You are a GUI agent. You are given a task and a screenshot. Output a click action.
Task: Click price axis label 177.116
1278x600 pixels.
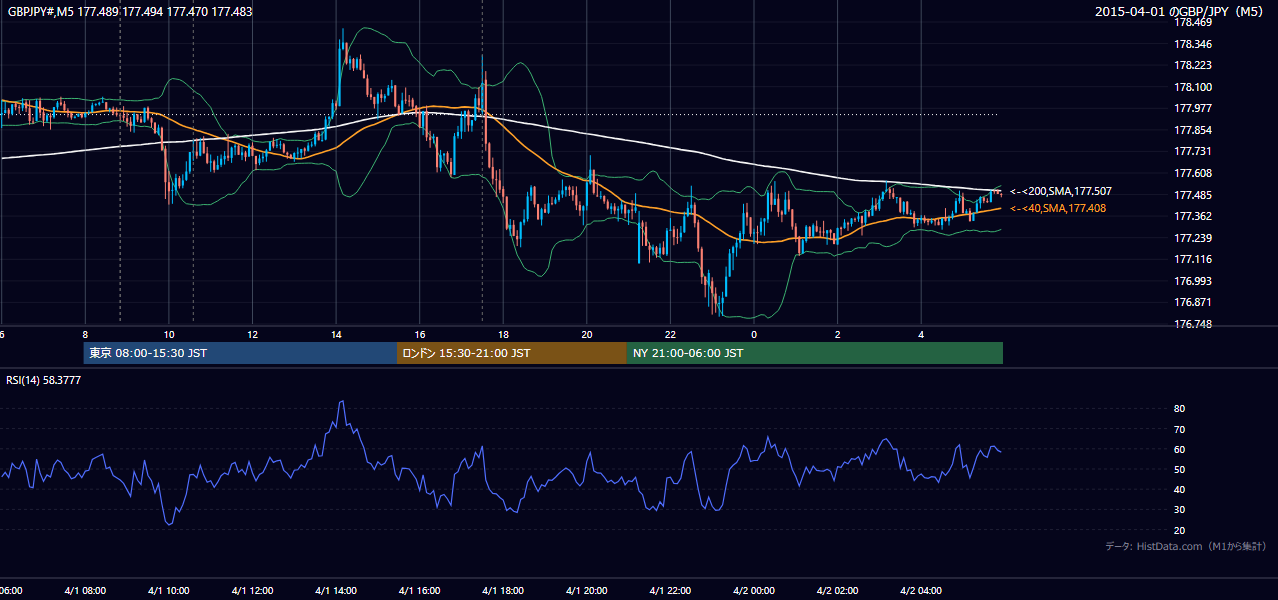coord(1192,259)
